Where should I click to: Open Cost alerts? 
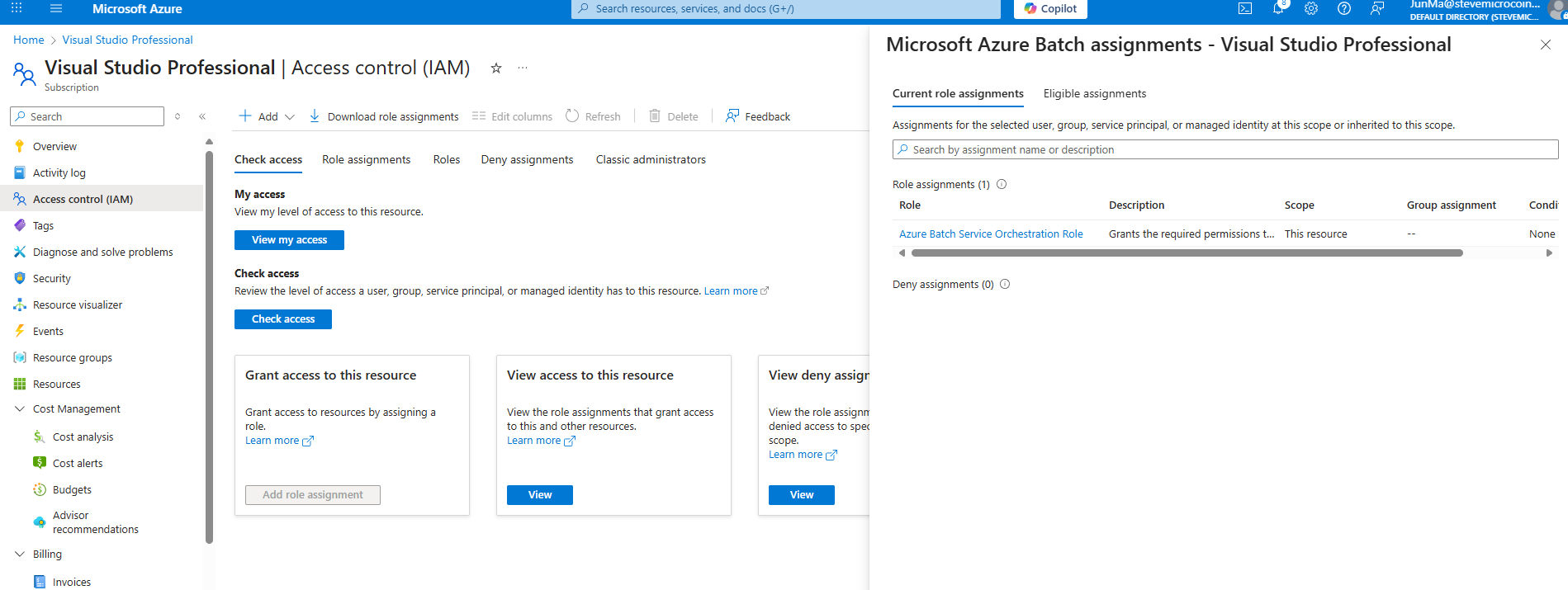pyautogui.click(x=78, y=463)
